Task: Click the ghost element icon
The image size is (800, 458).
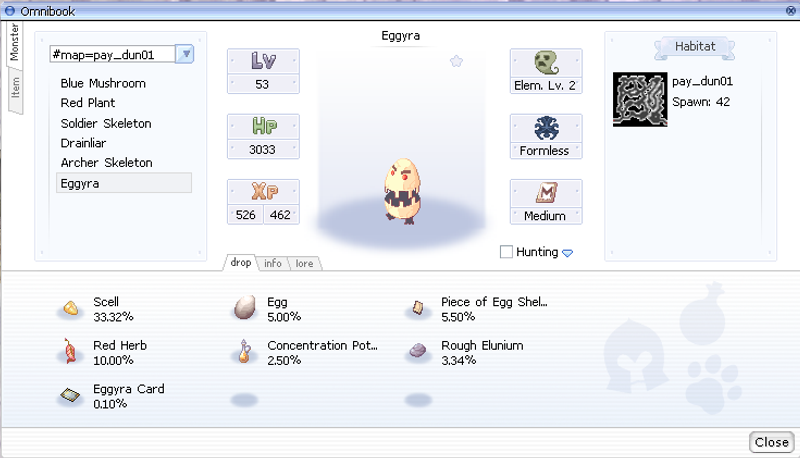Action: [x=546, y=62]
